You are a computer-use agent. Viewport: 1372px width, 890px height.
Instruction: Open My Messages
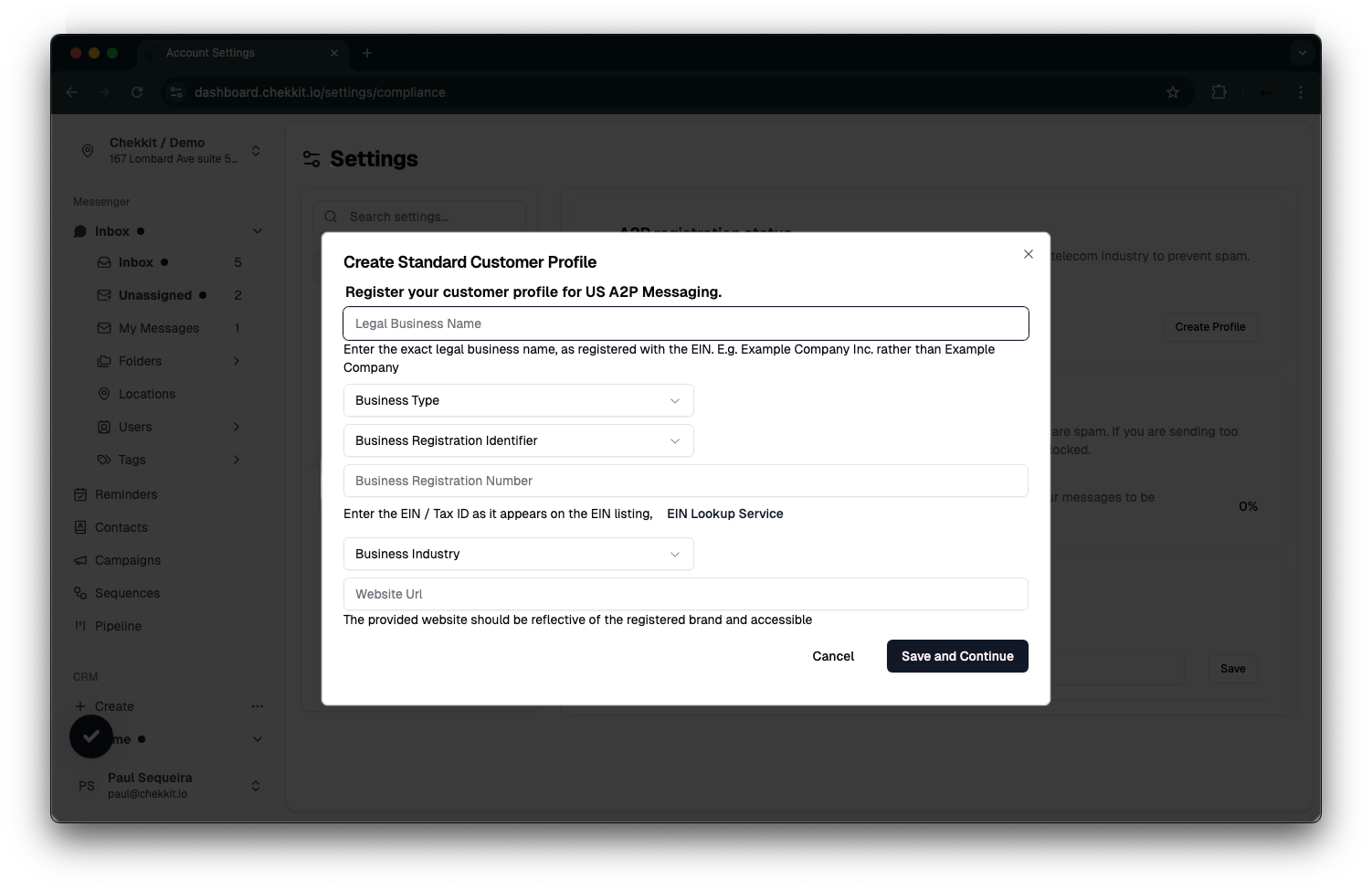(x=170, y=328)
